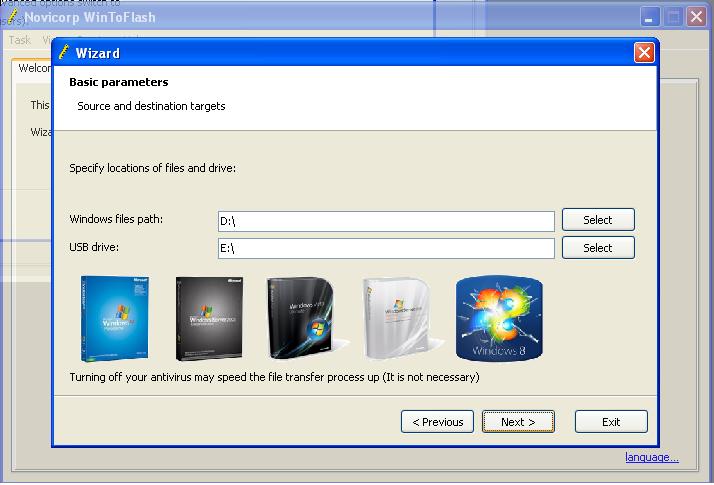Click the 'Basic parameters' heading

119,82
